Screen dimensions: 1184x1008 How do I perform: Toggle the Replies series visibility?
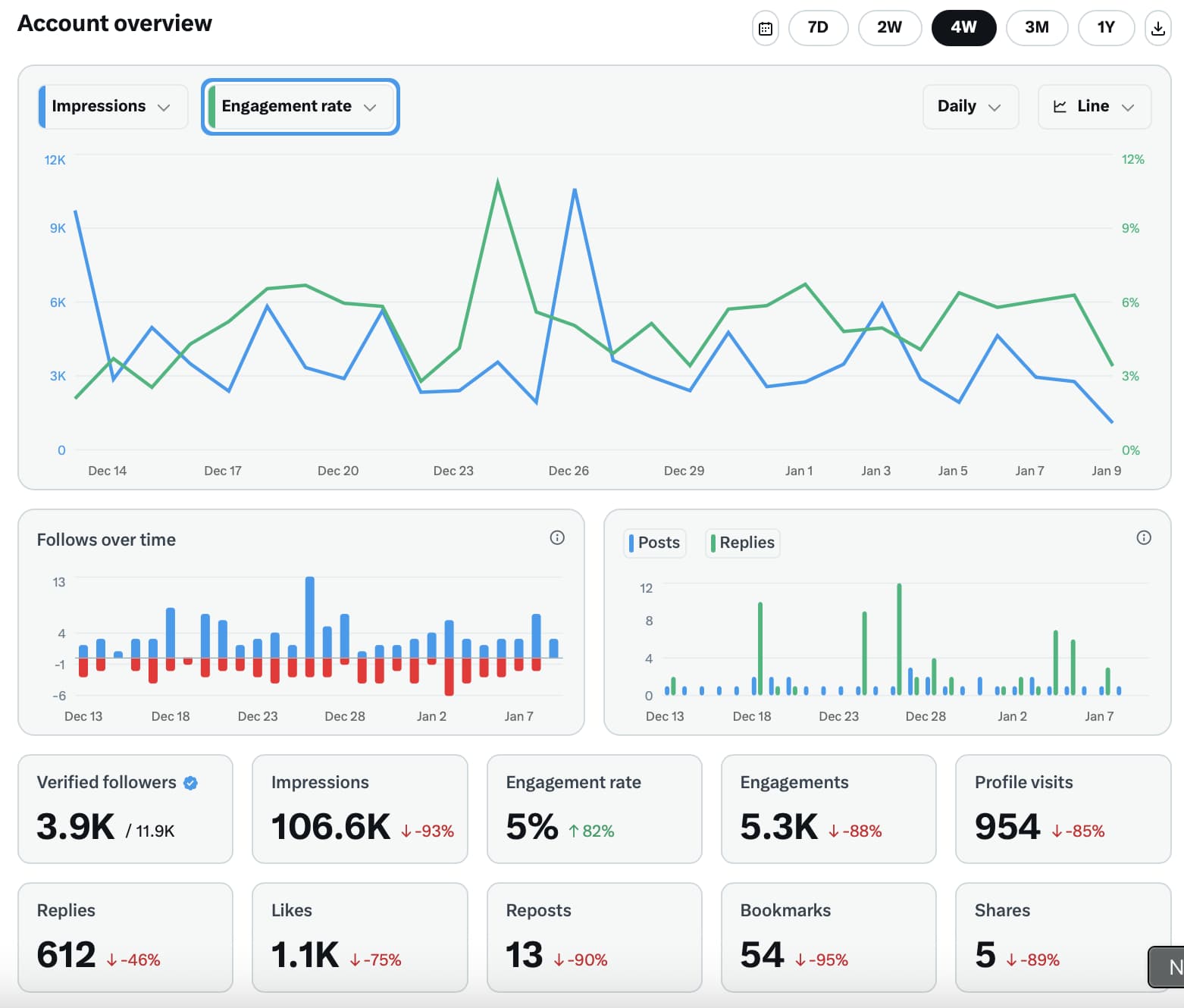[x=741, y=543]
